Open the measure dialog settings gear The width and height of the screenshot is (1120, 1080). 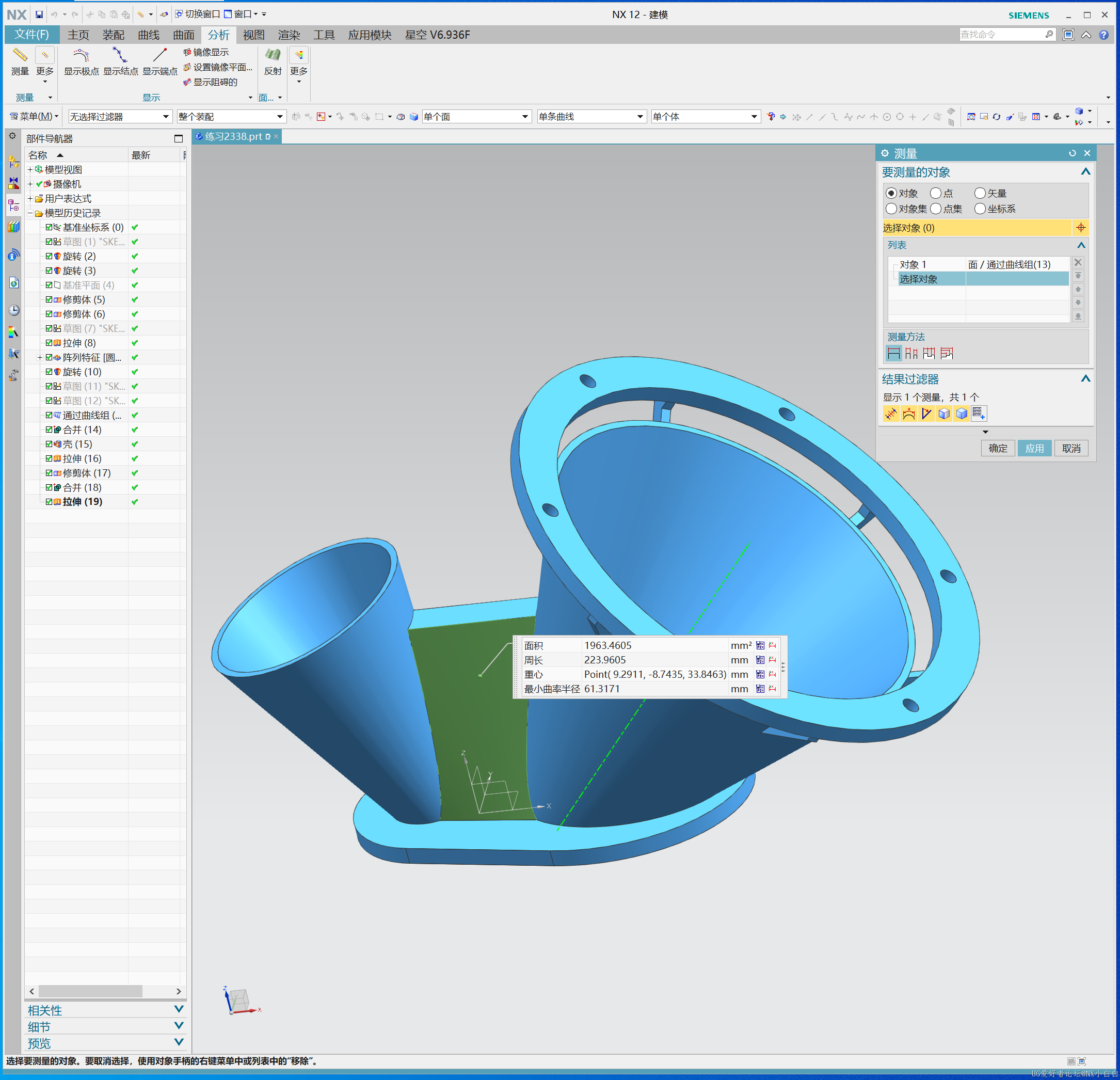(x=885, y=153)
